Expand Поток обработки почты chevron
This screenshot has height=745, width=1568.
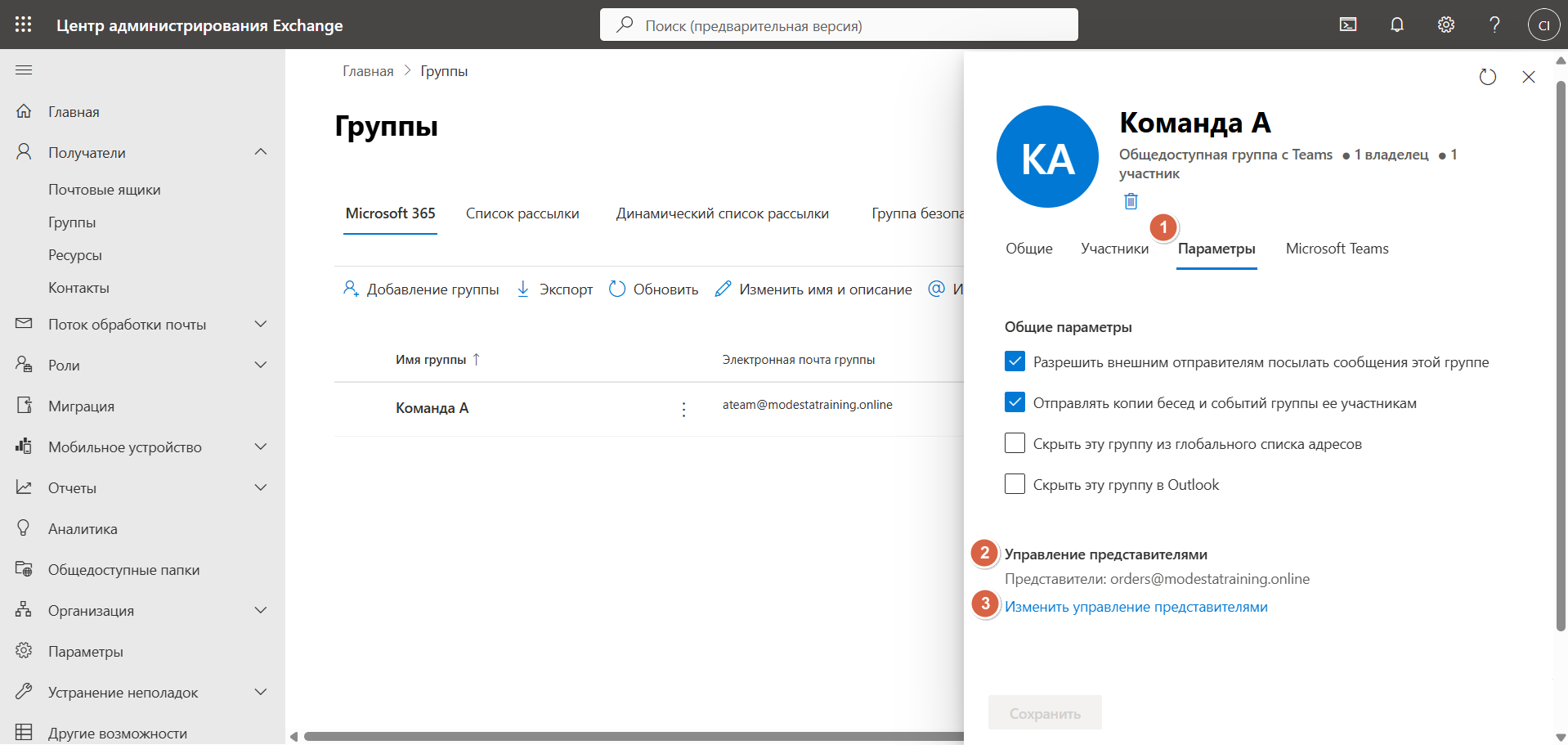(261, 324)
